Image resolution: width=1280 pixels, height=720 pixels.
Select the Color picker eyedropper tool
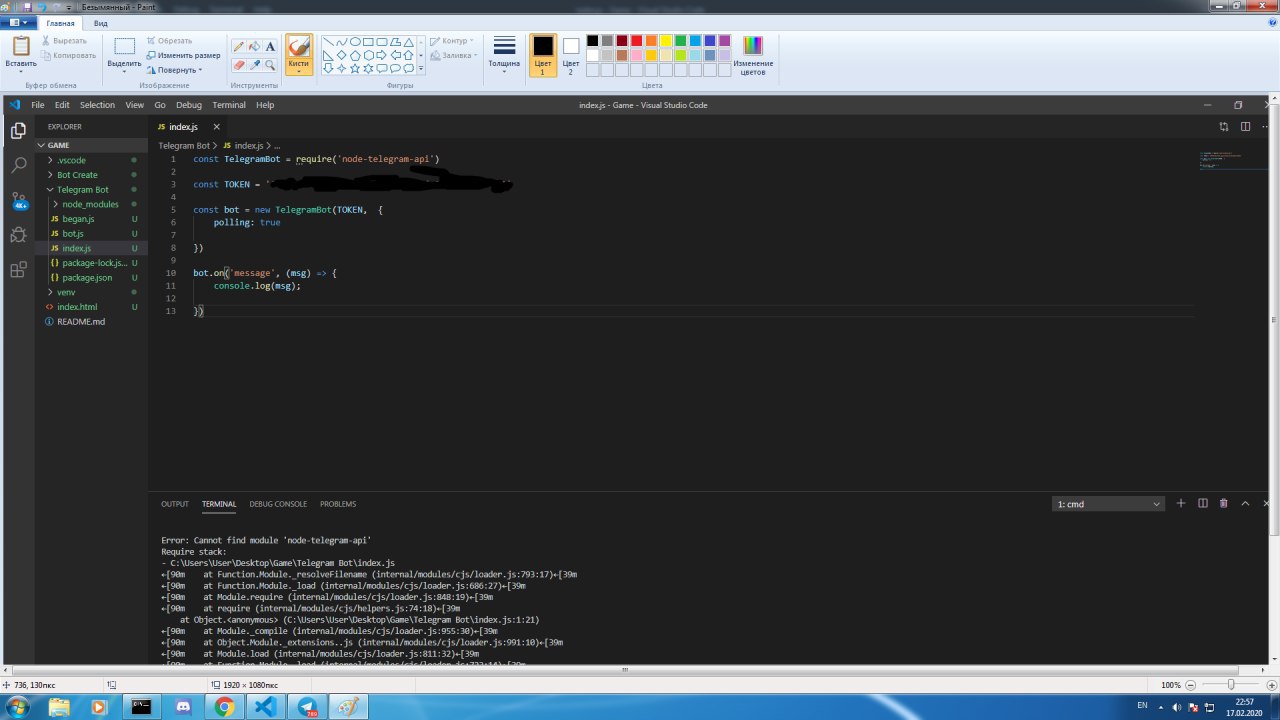tap(254, 64)
